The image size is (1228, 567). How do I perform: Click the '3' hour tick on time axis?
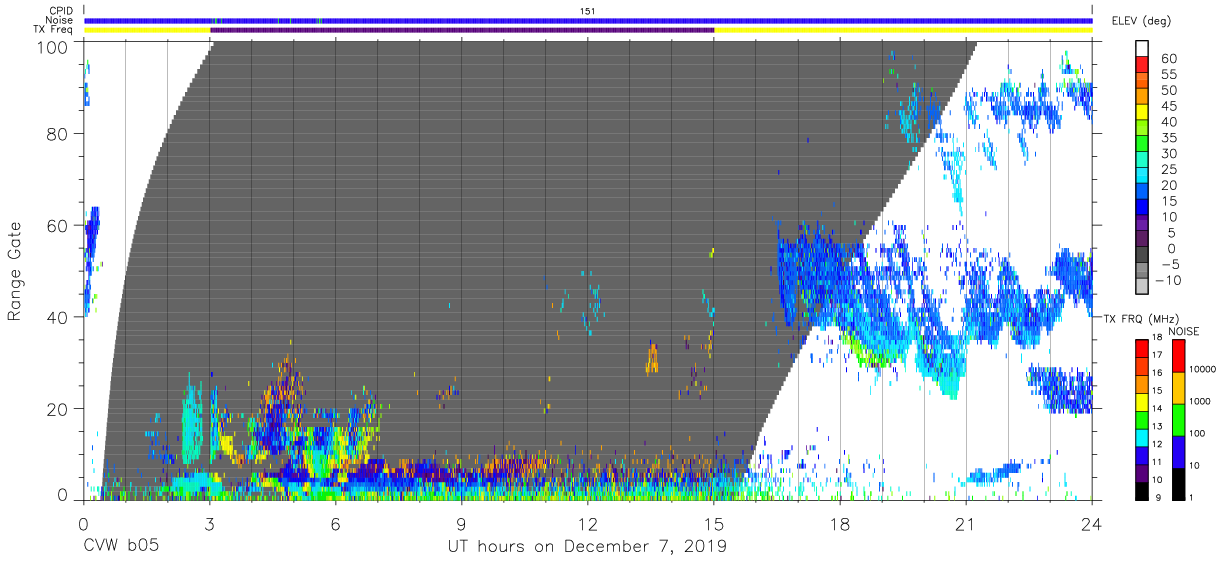pos(209,523)
